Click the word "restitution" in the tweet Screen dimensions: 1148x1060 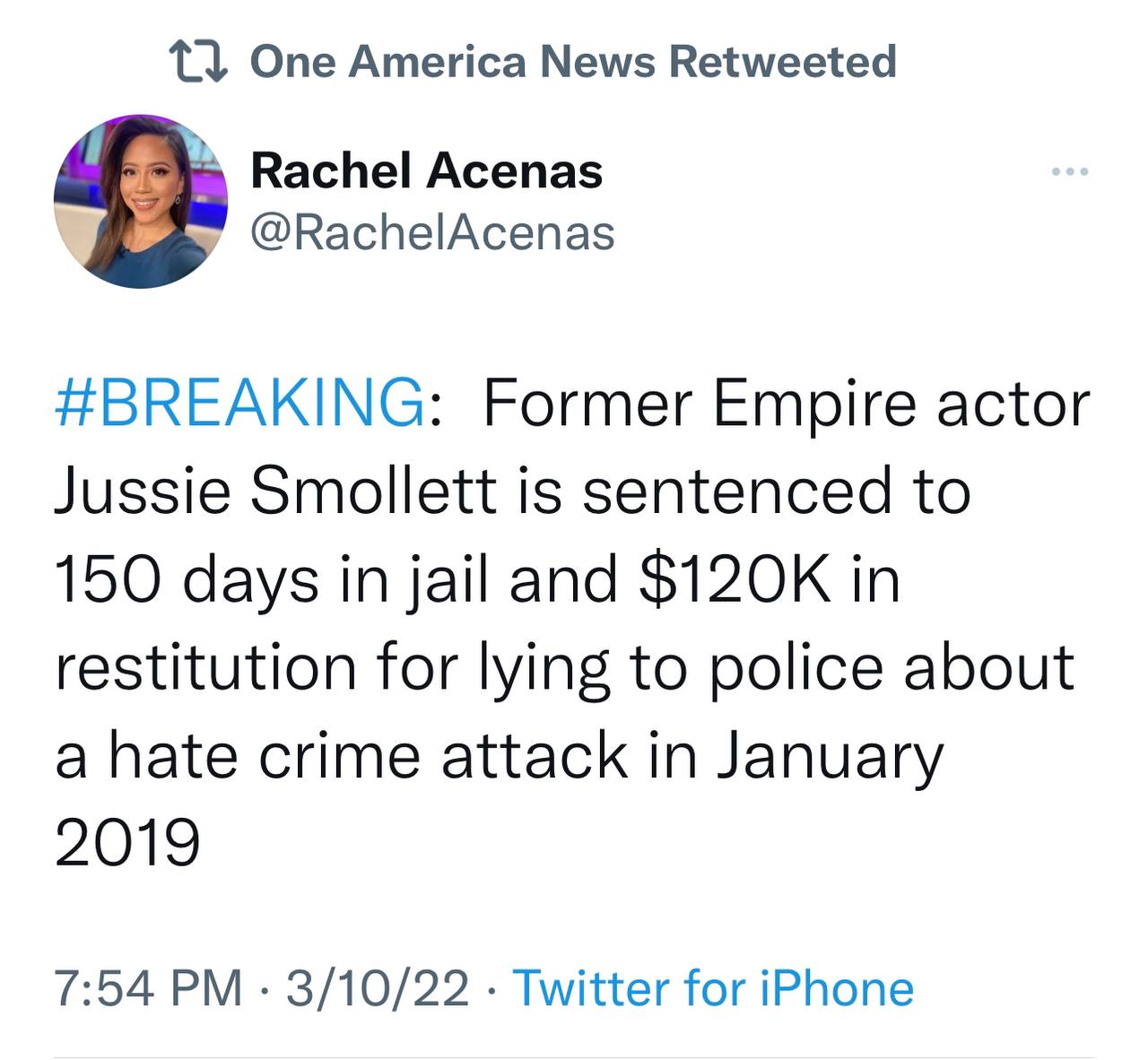tap(206, 666)
